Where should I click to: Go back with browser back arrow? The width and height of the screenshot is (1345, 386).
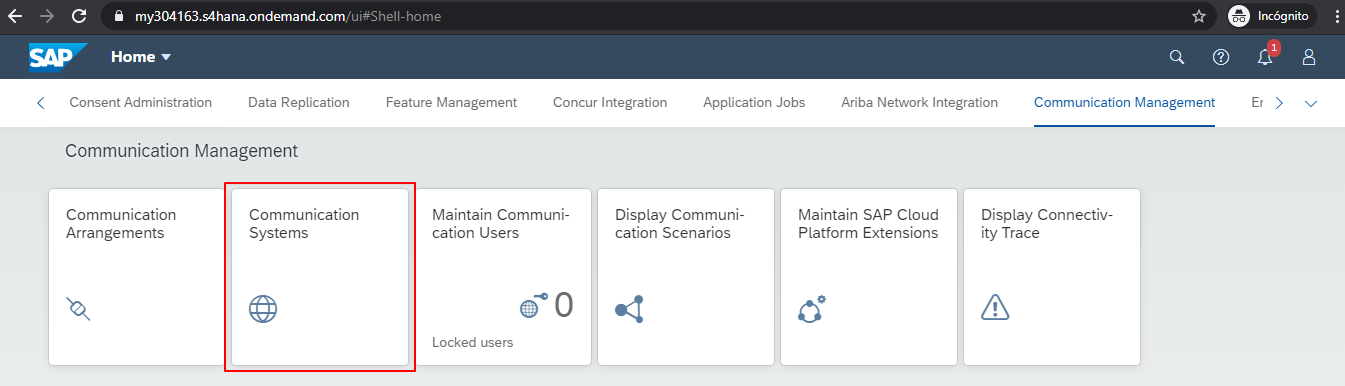15,16
